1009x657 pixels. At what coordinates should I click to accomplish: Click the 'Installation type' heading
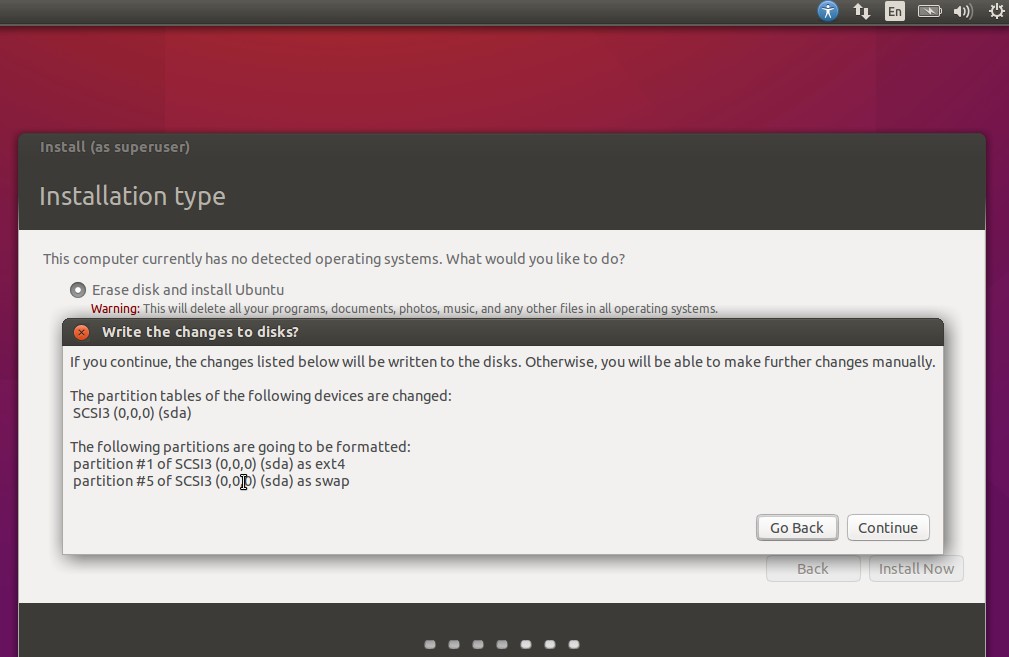(x=133, y=196)
